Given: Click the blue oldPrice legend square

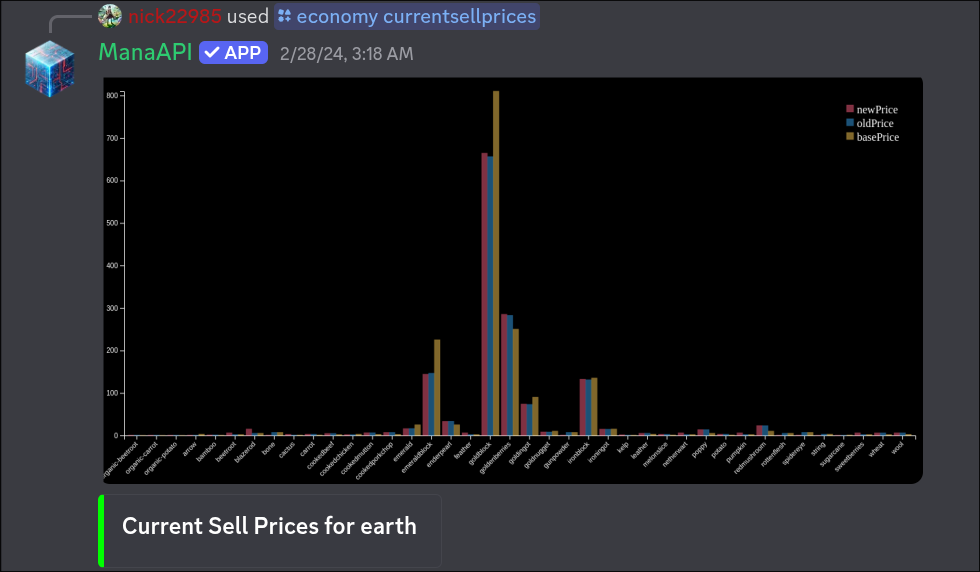Looking at the screenshot, I should point(850,123).
